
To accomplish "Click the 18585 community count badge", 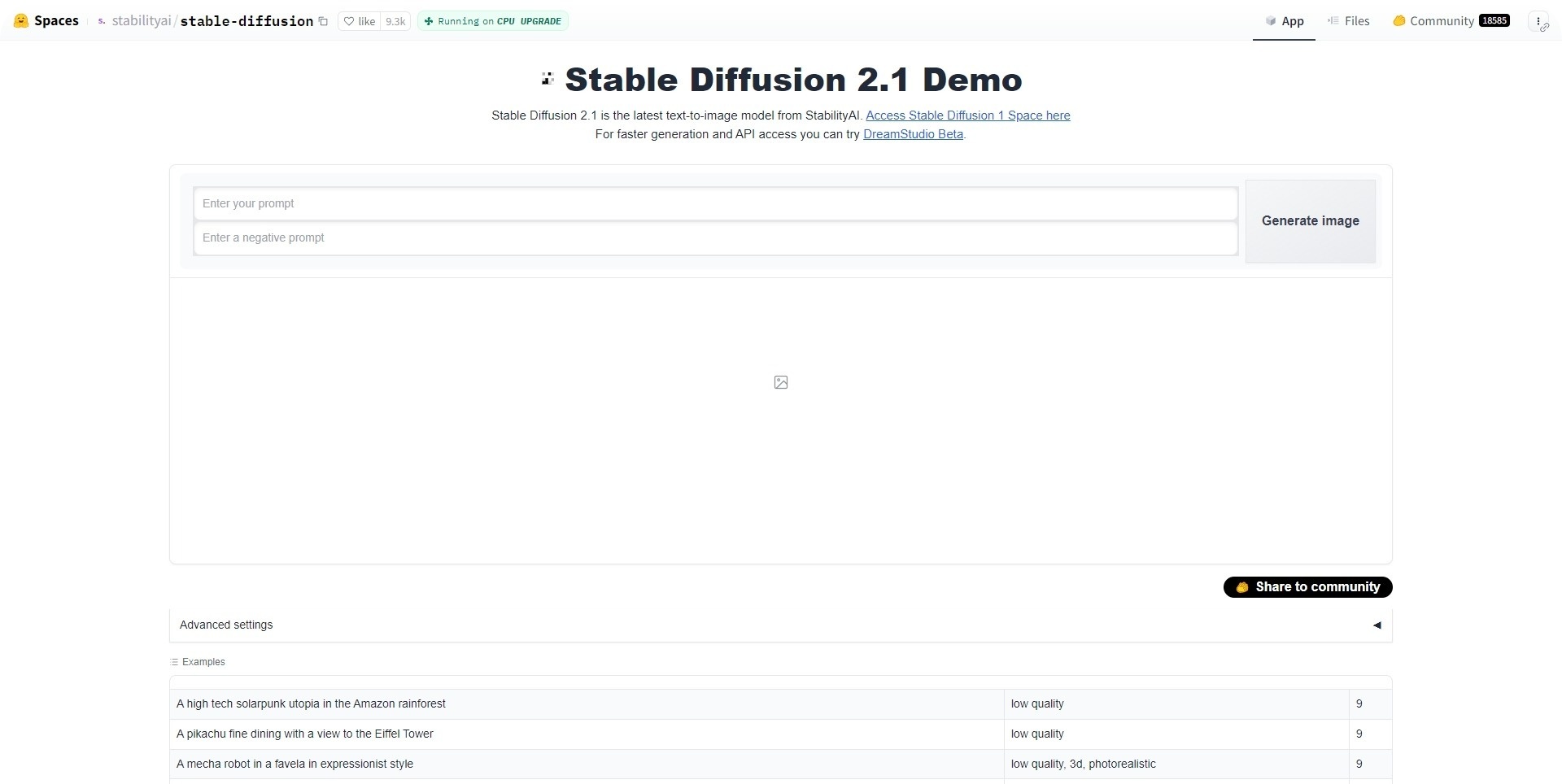I will point(1494,21).
